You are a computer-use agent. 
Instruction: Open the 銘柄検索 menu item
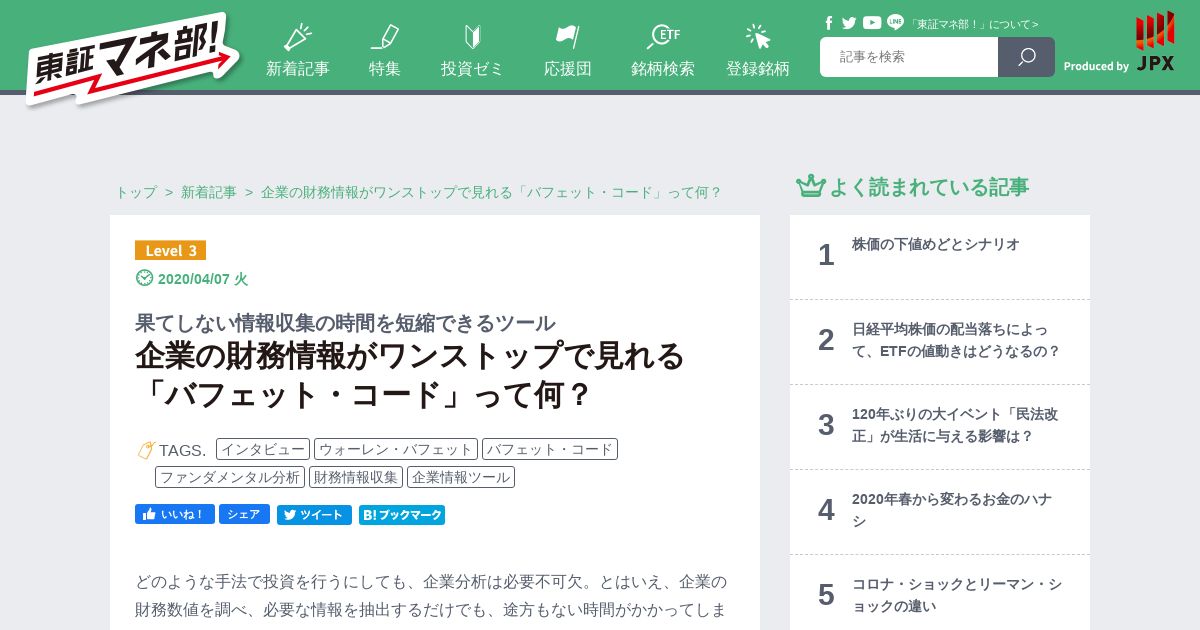coord(663,68)
